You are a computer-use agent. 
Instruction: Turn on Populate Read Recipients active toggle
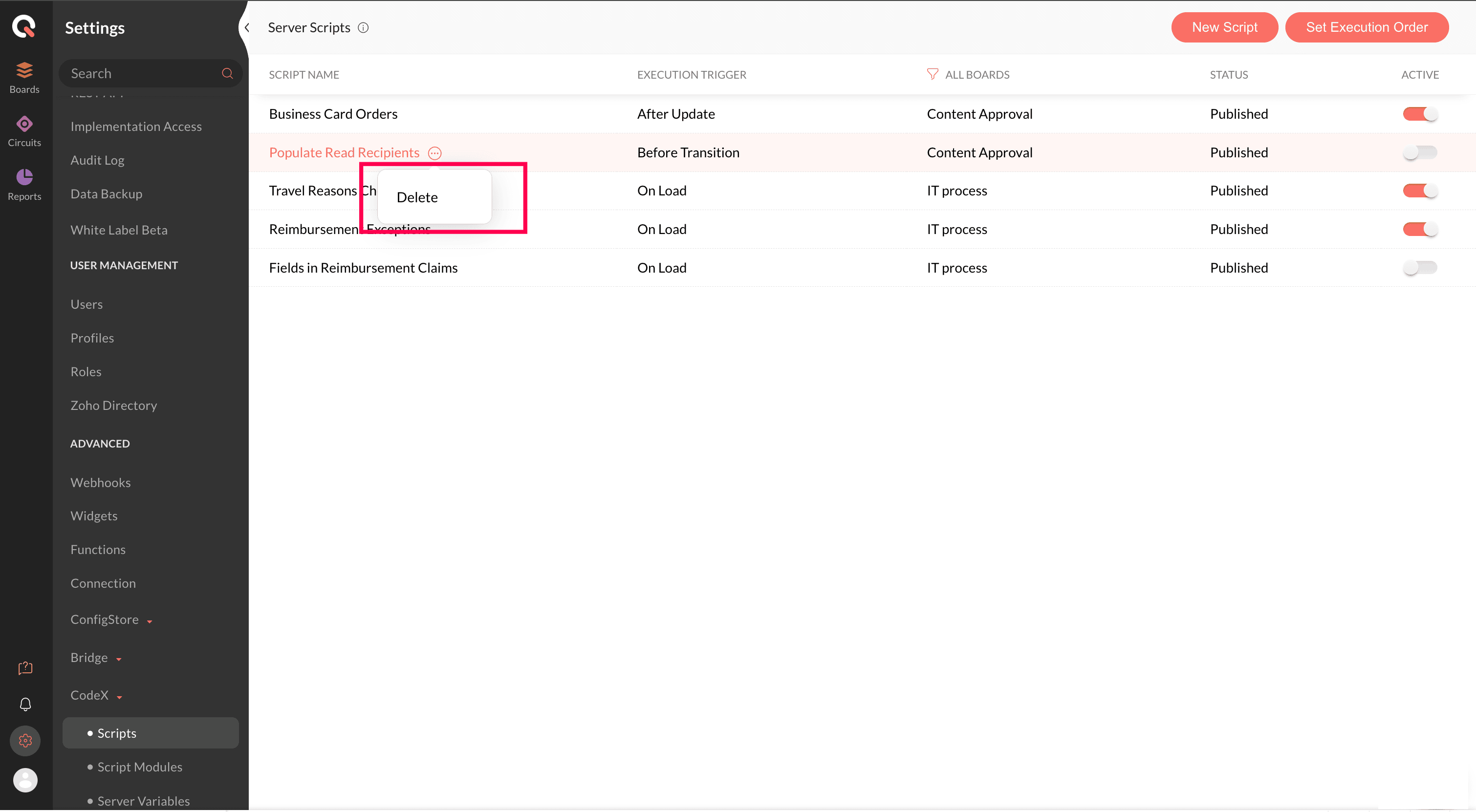(x=1420, y=152)
